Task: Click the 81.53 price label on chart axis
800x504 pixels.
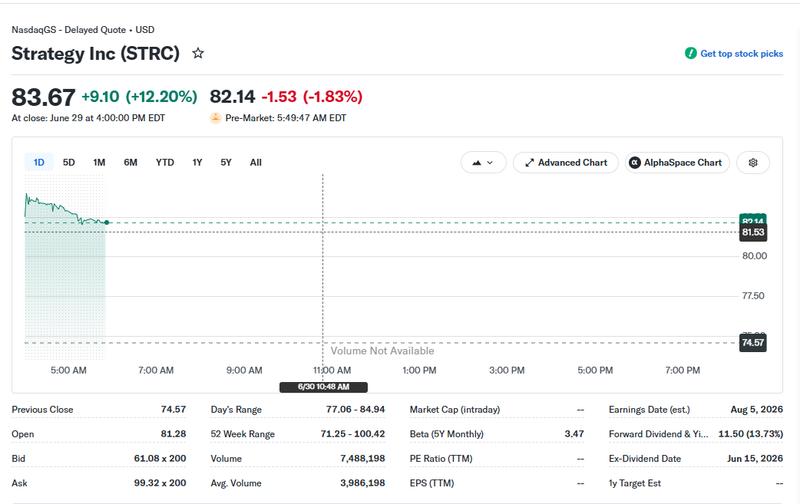Action: point(753,233)
